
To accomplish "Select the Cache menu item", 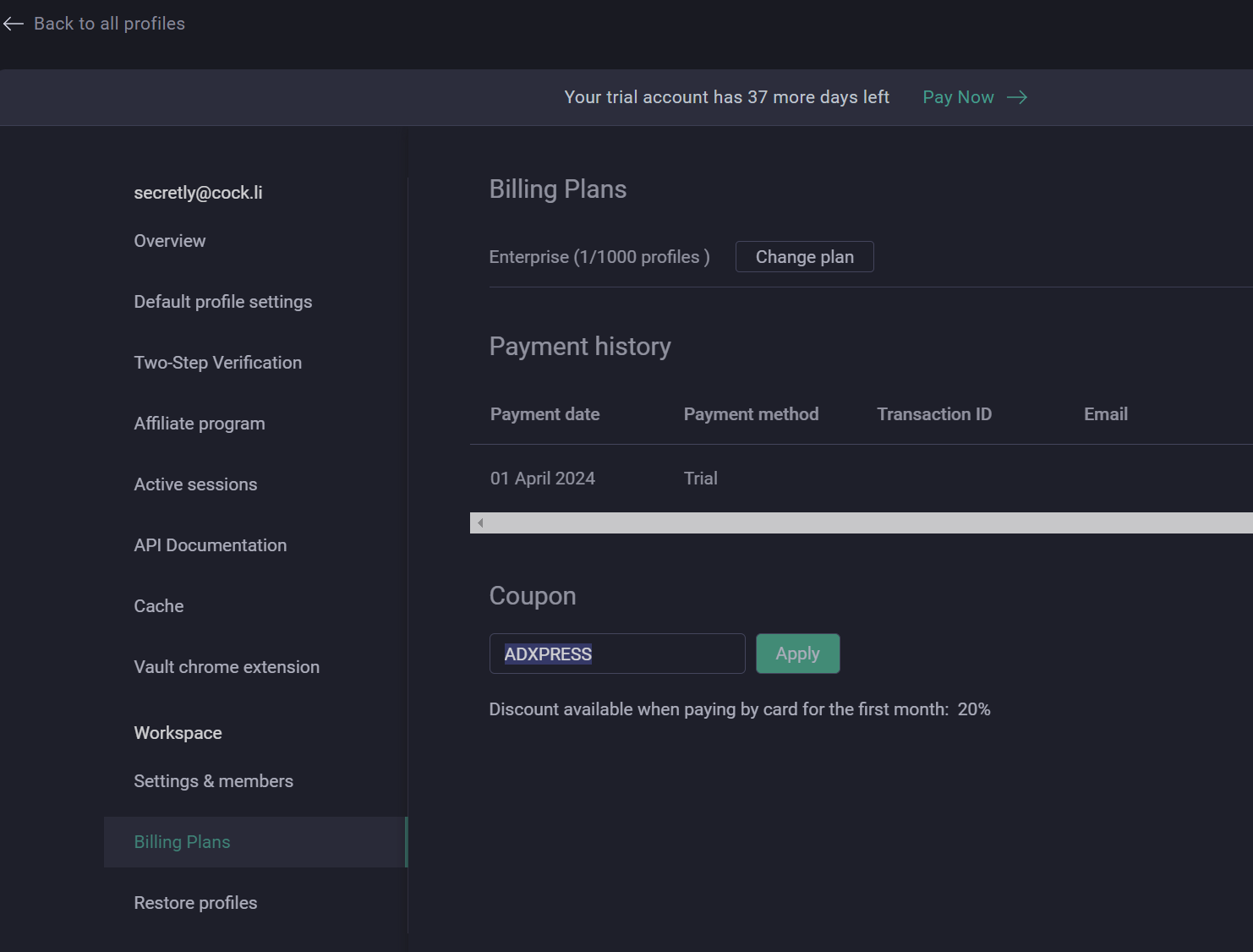I will coord(158,606).
